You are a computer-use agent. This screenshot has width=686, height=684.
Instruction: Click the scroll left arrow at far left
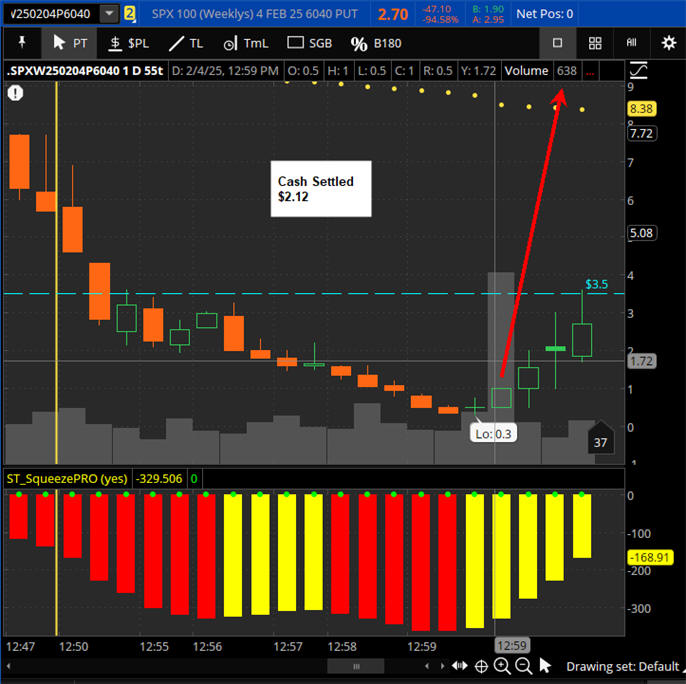pos(8,666)
